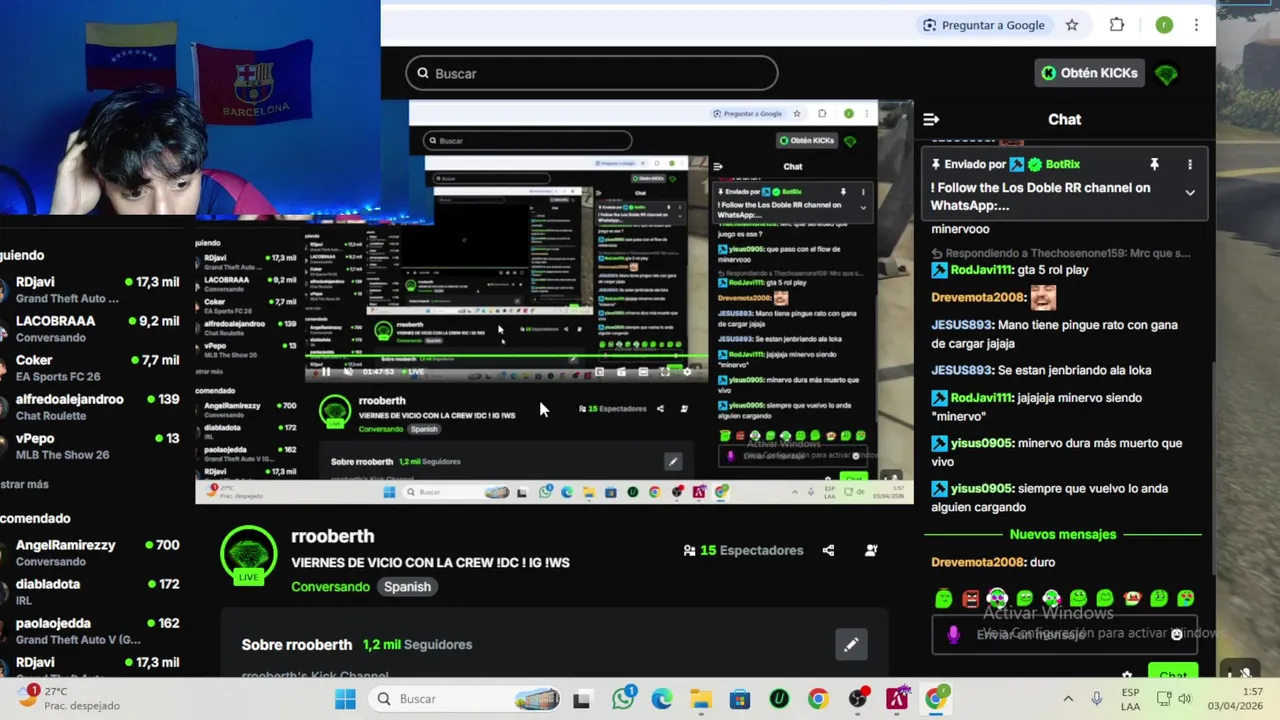This screenshot has width=1280, height=720.
Task: Open the Chrome extensions puzzle icon
Action: 1117,25
